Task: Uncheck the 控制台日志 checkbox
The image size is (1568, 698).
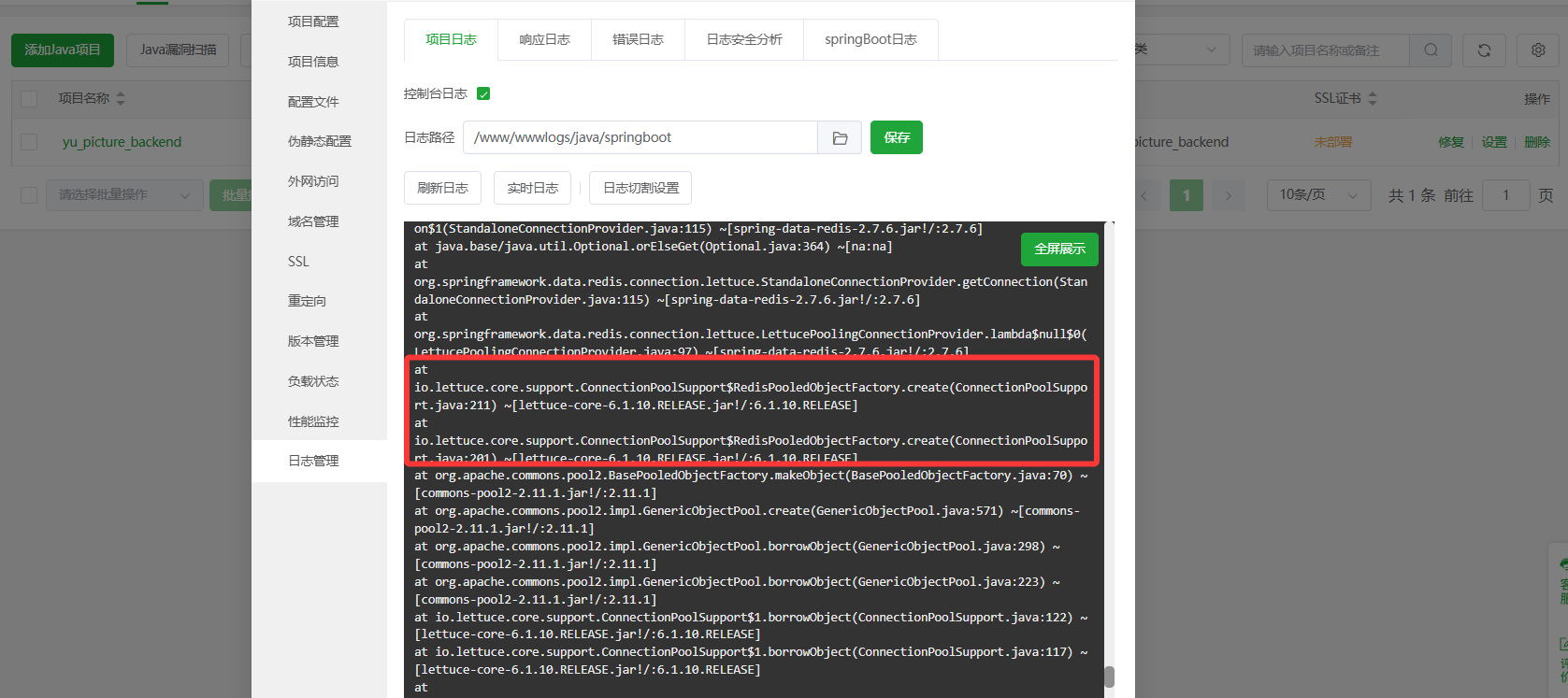Action: pyautogui.click(x=483, y=93)
